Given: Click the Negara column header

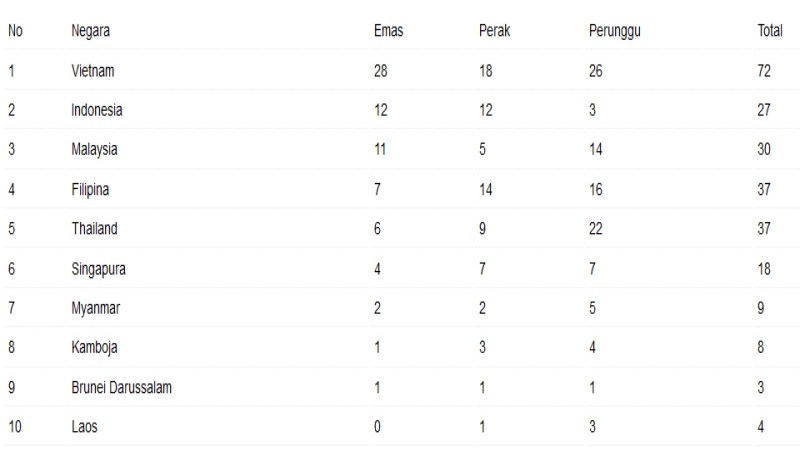Looking at the screenshot, I should [x=90, y=31].
